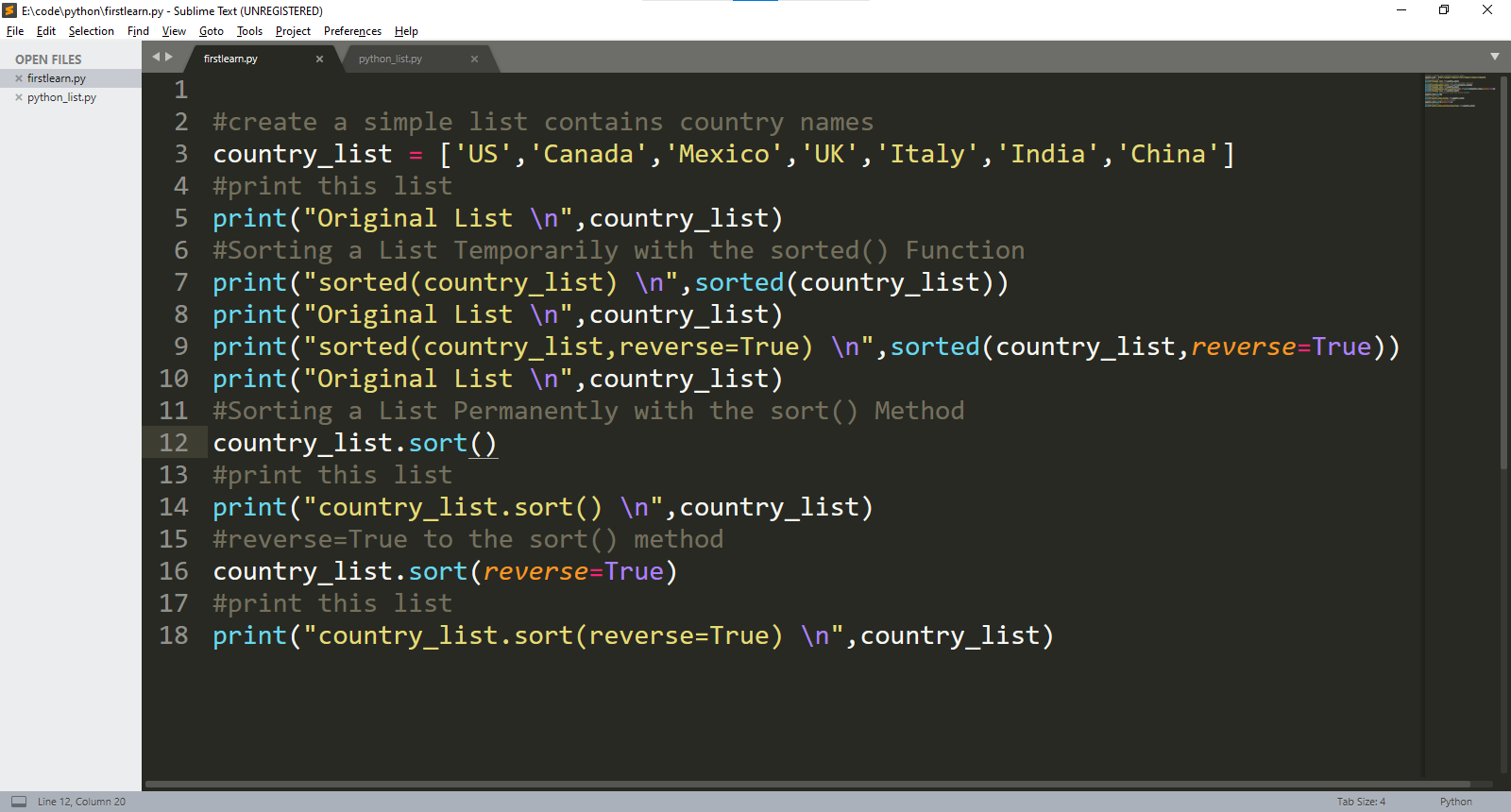Image resolution: width=1511 pixels, height=812 pixels.
Task: Open the View menu
Action: point(174,31)
